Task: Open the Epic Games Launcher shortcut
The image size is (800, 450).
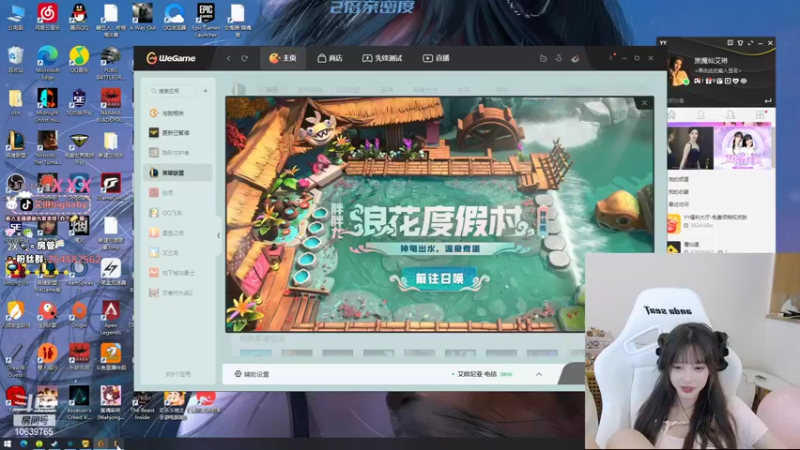Action: point(206,19)
